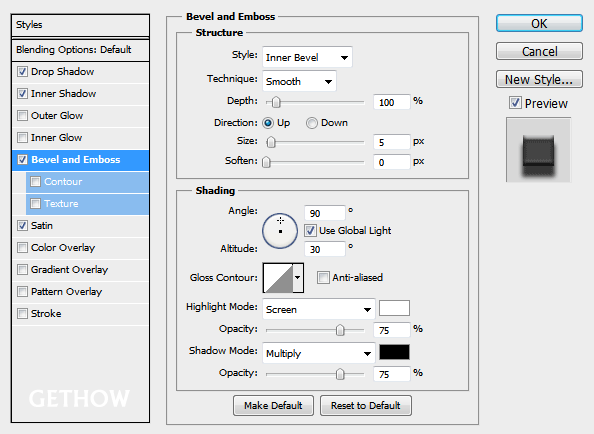
Task: Select the Down direction radio button
Action: pyautogui.click(x=312, y=123)
